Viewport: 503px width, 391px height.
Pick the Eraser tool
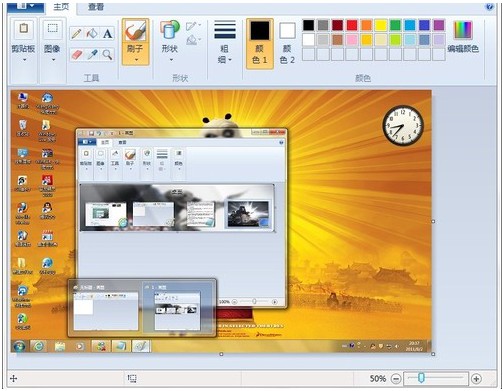coord(76,54)
